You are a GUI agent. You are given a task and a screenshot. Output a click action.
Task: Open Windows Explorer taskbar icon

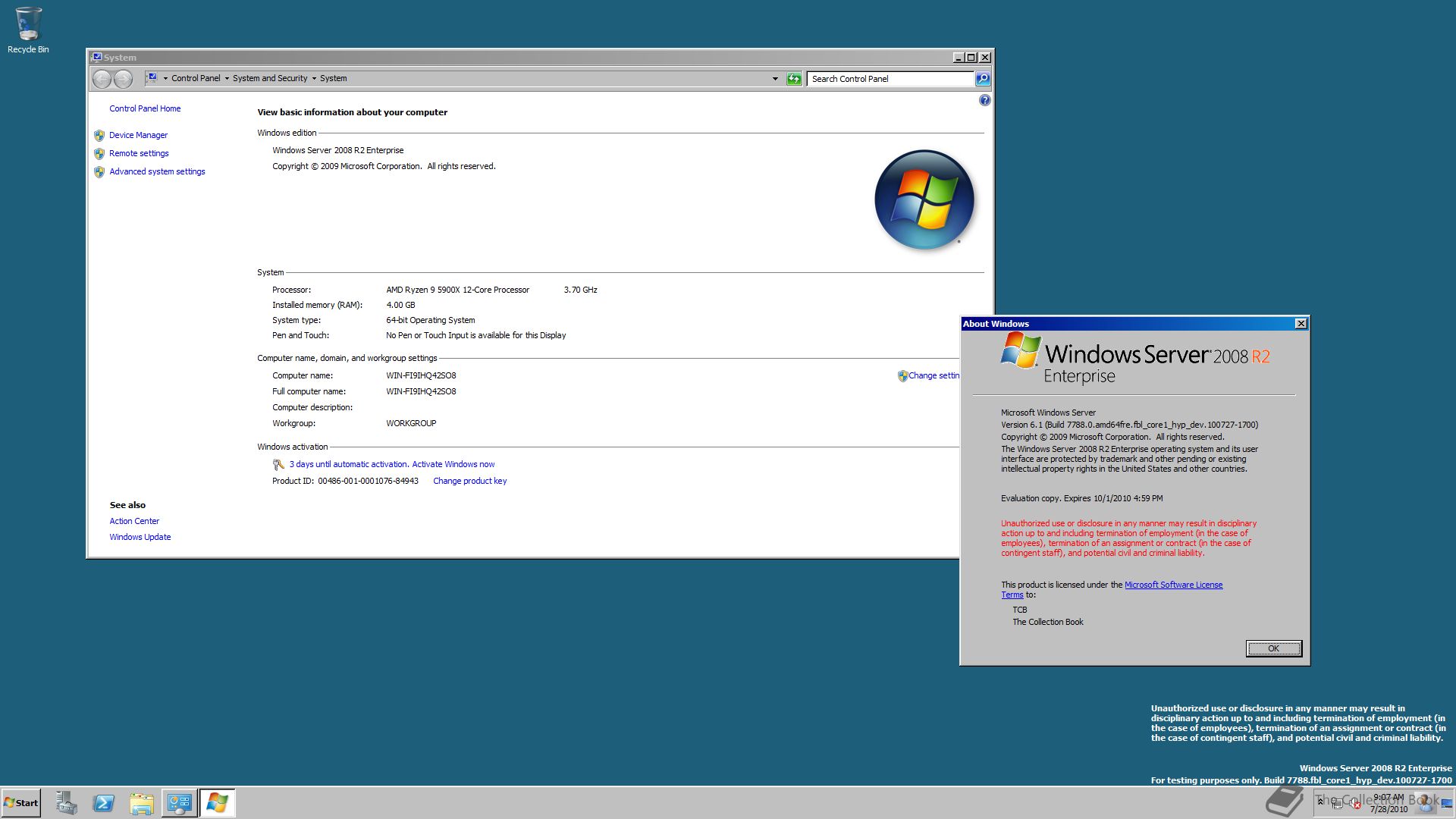[x=141, y=803]
